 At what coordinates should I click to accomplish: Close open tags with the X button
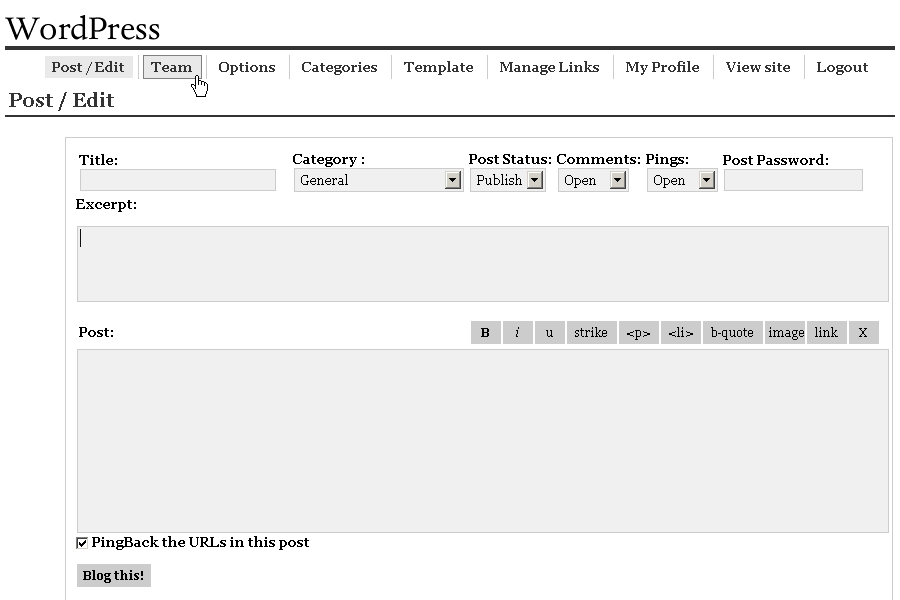tap(863, 333)
